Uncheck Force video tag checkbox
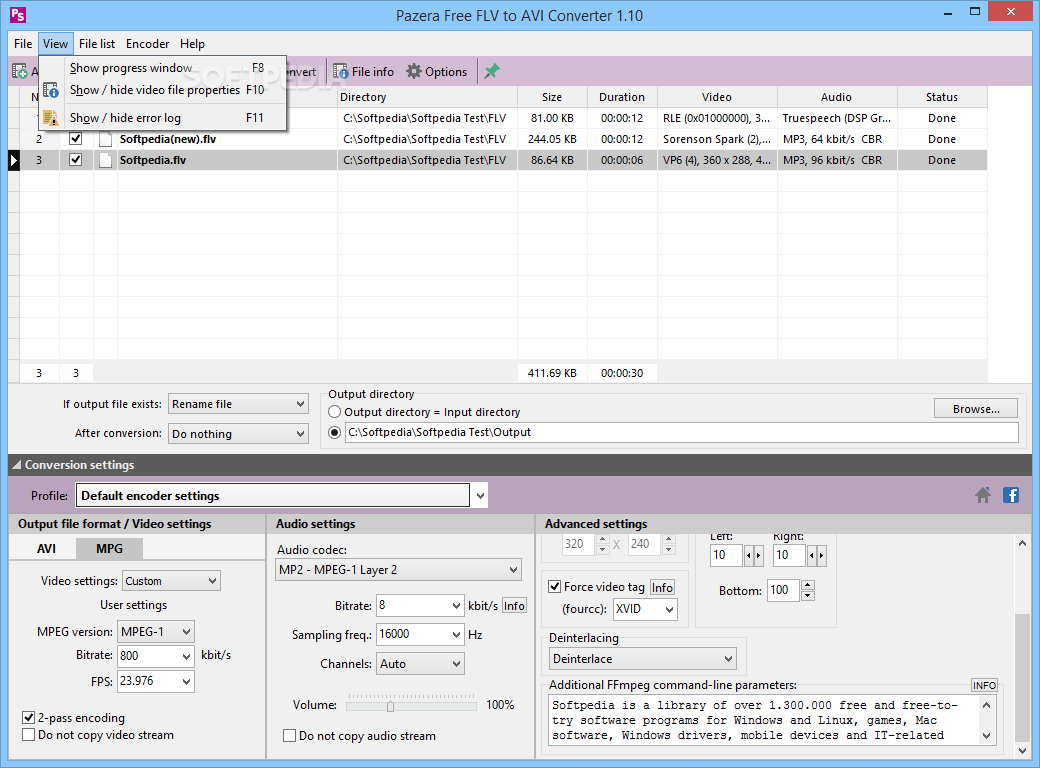1040x768 pixels. coord(554,587)
